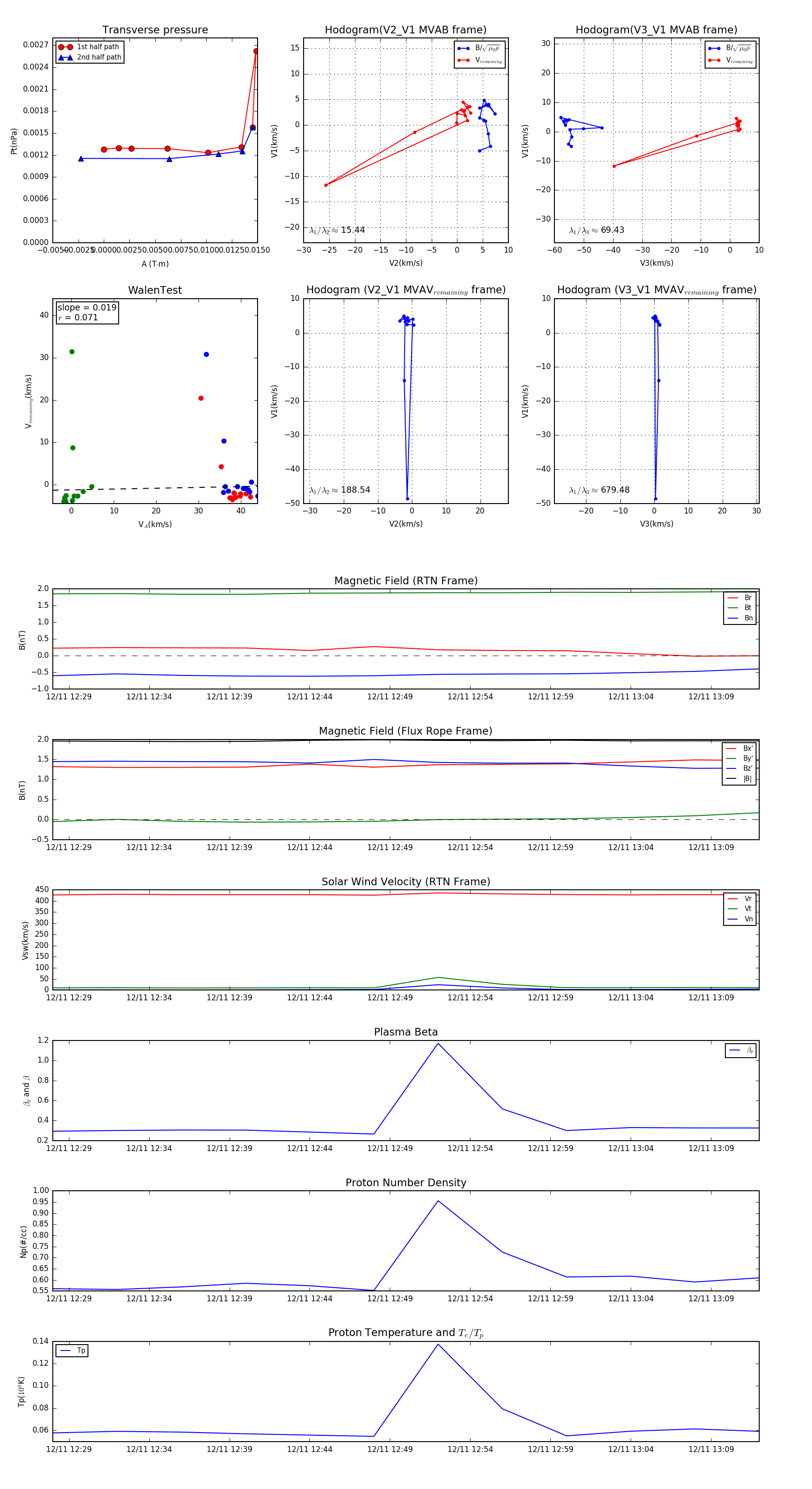Viewport: 812px width, 1489px height.
Task: Select the "Hodogram(V3_V1 MVAB frame)" title
Action: tap(656, 30)
